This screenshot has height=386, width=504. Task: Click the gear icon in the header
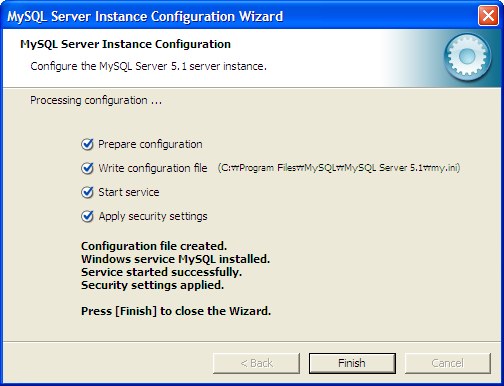click(x=467, y=57)
